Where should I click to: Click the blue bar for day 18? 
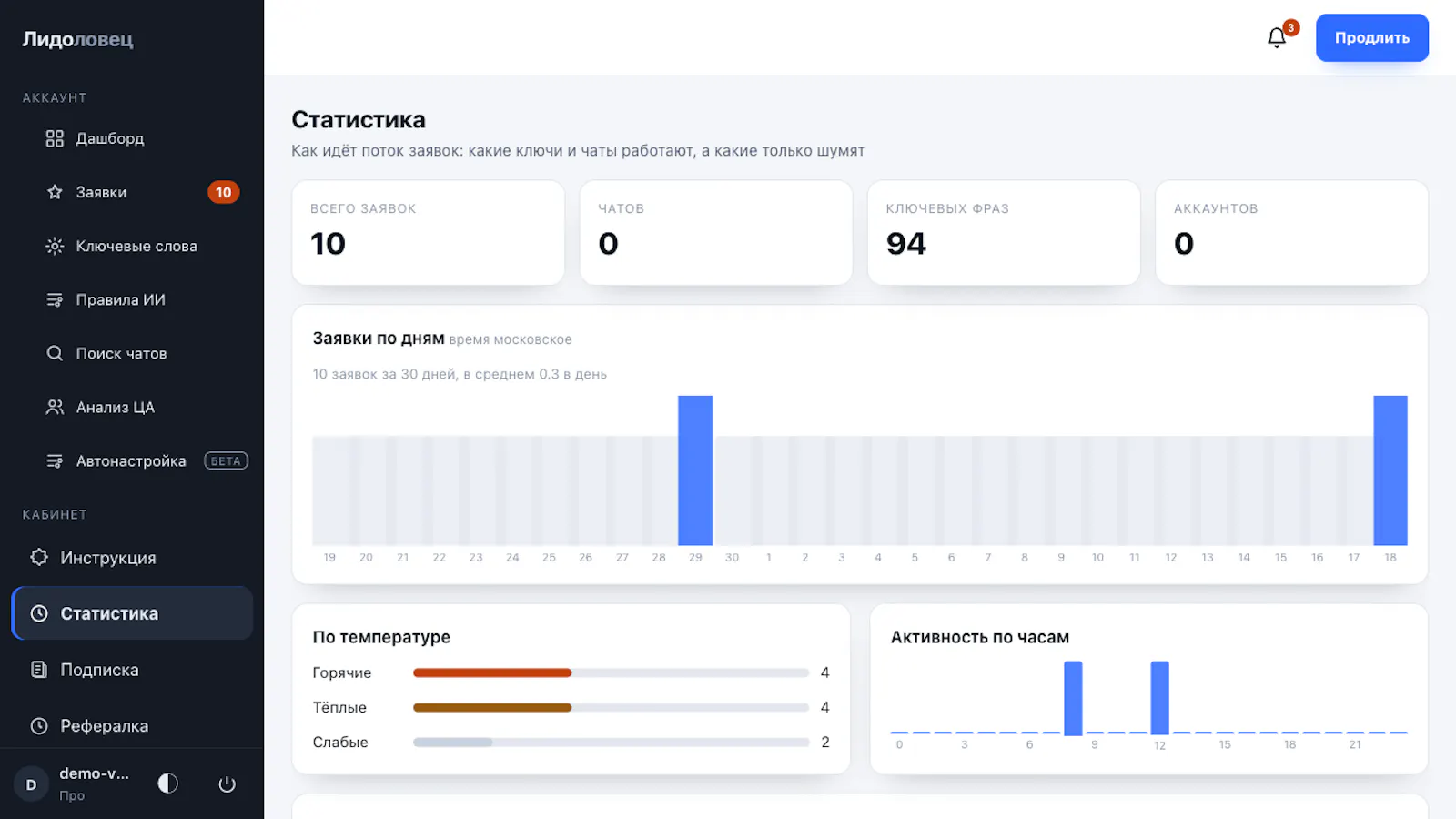tap(1390, 470)
